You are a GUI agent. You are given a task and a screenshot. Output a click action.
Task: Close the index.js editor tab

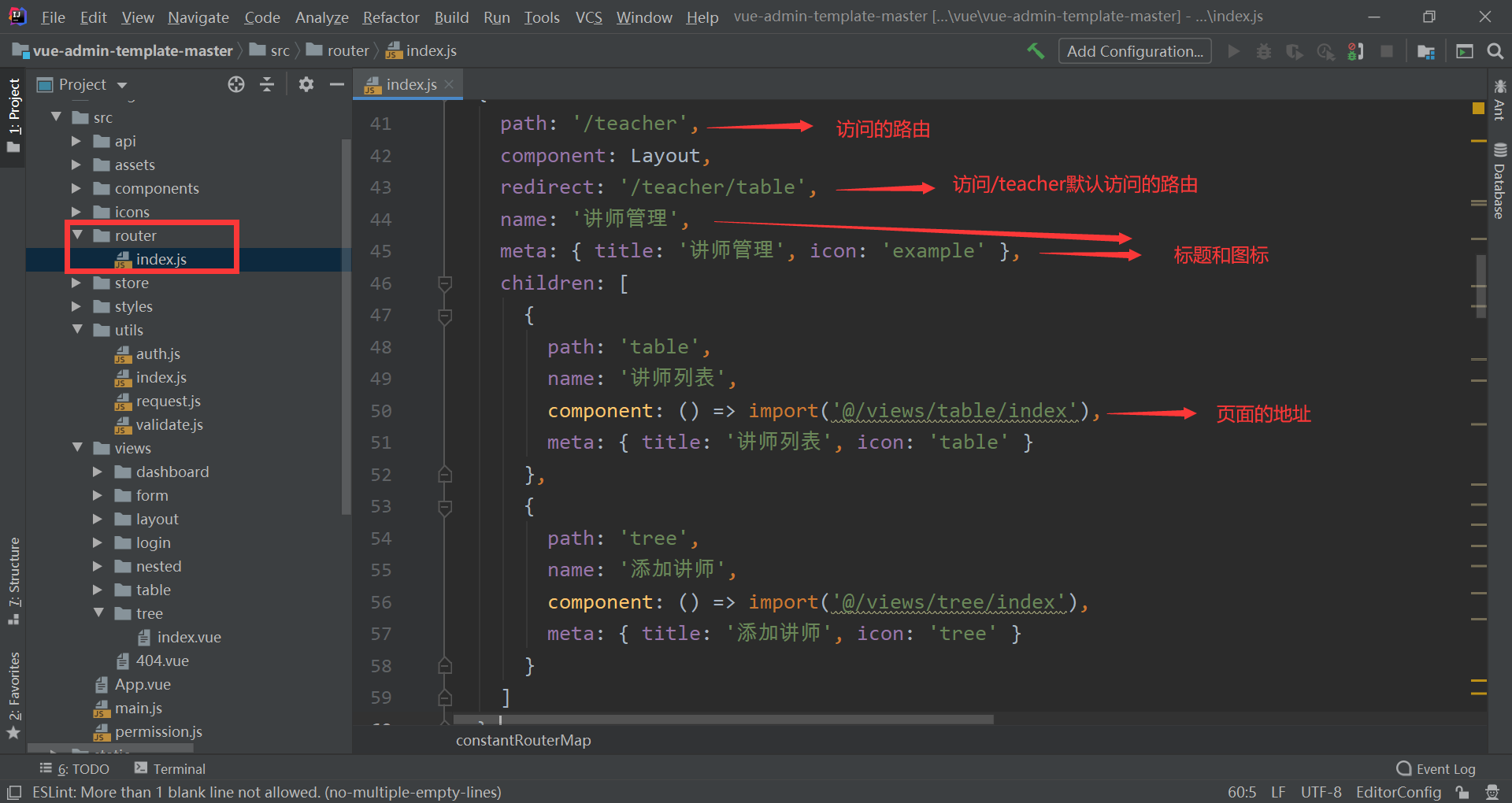[449, 84]
